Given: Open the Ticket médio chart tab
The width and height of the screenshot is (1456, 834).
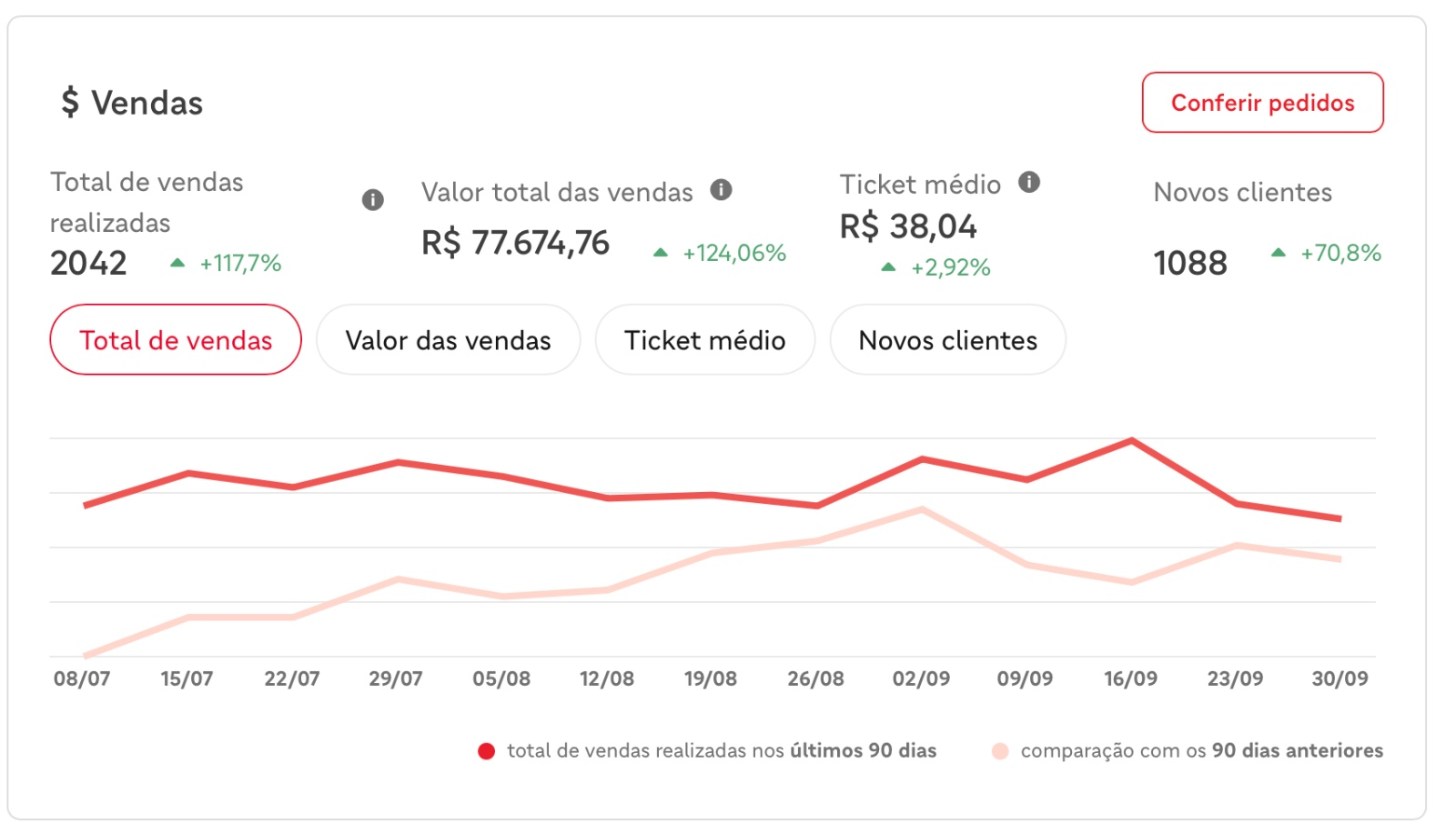Looking at the screenshot, I should point(704,340).
